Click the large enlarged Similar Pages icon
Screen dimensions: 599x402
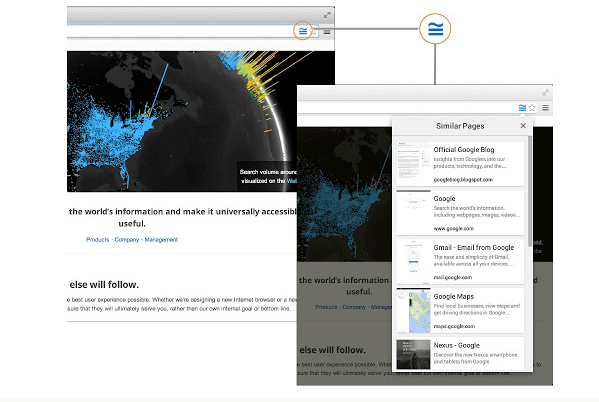point(435,29)
